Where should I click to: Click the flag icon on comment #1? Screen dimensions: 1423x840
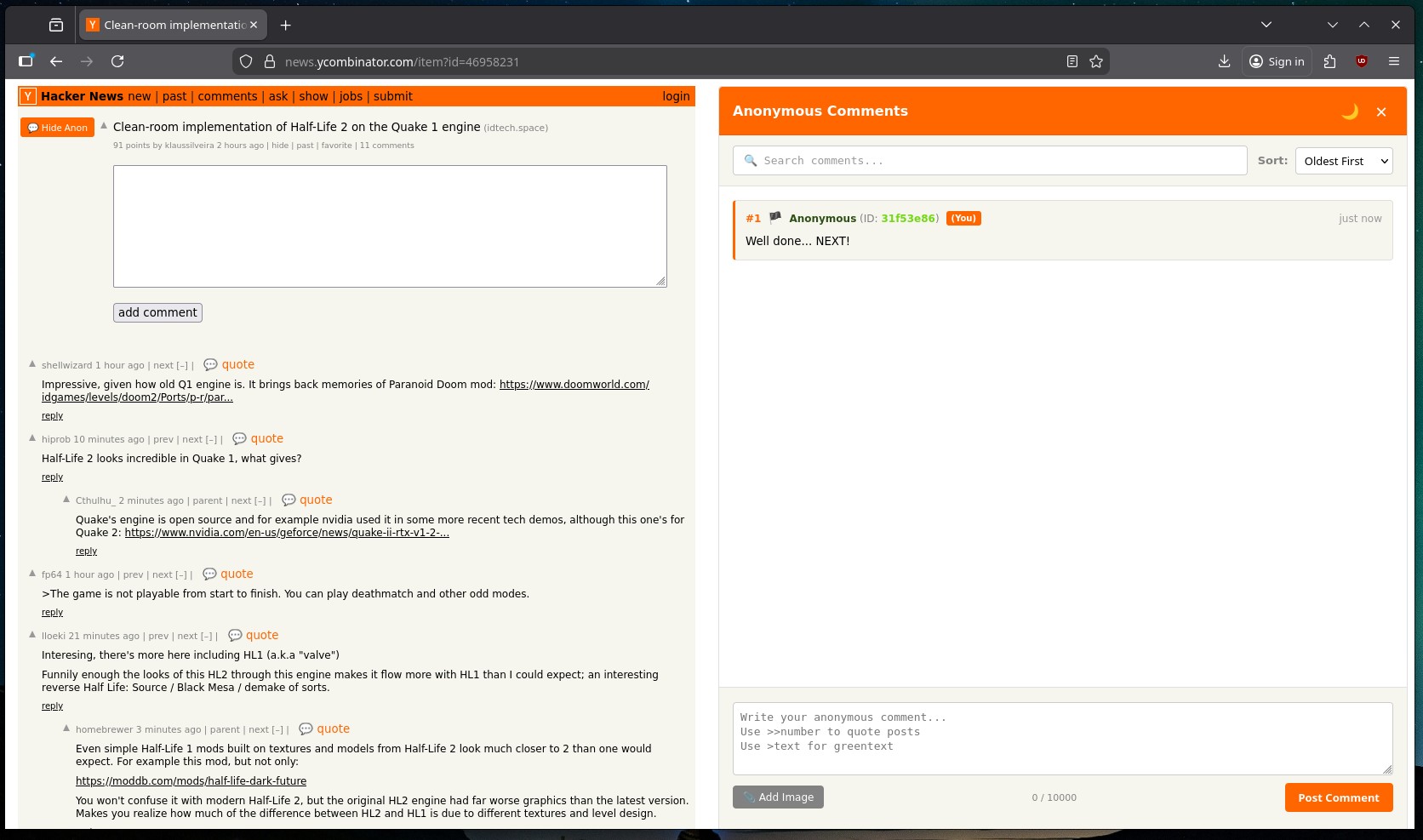tap(775, 218)
